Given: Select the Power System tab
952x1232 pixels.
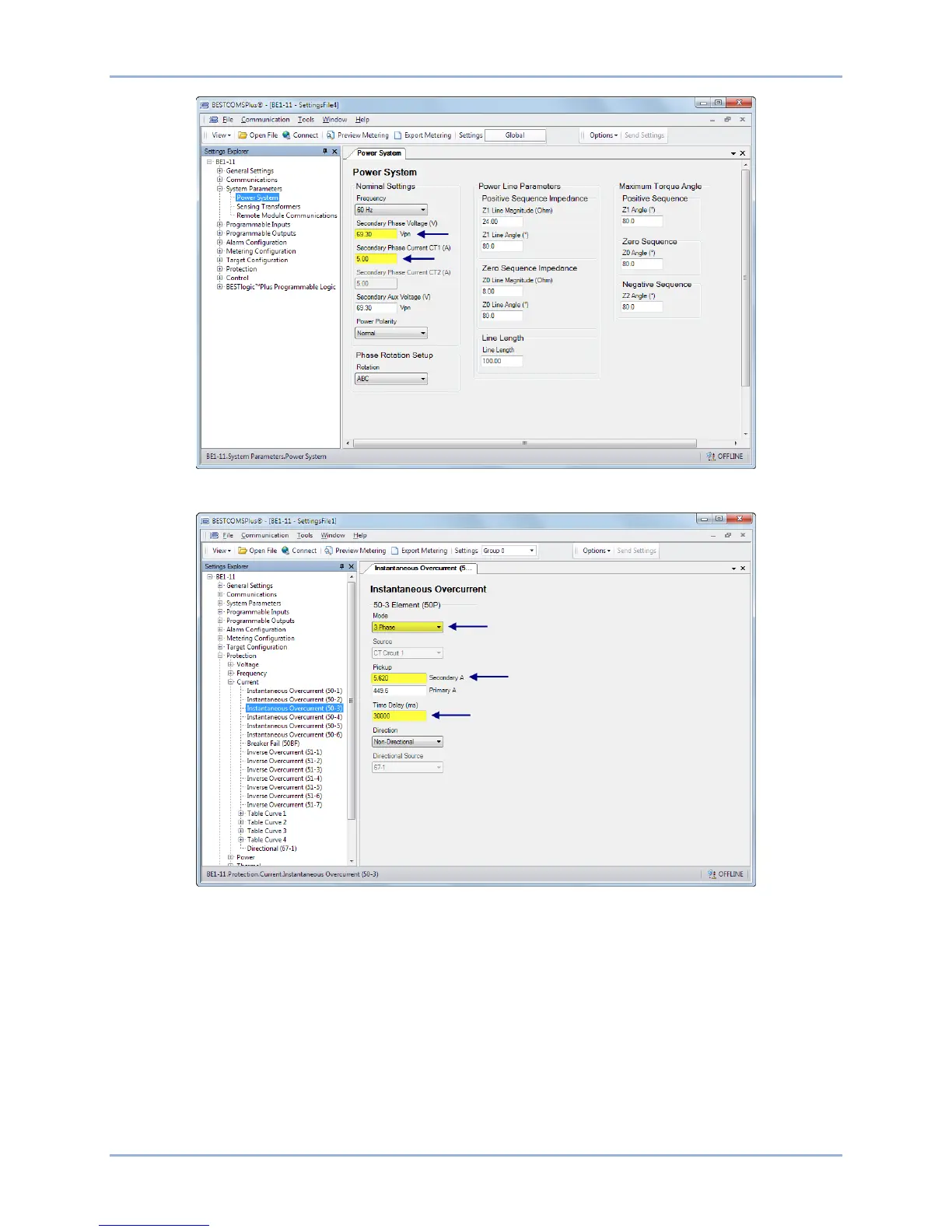Looking at the screenshot, I should click(380, 153).
